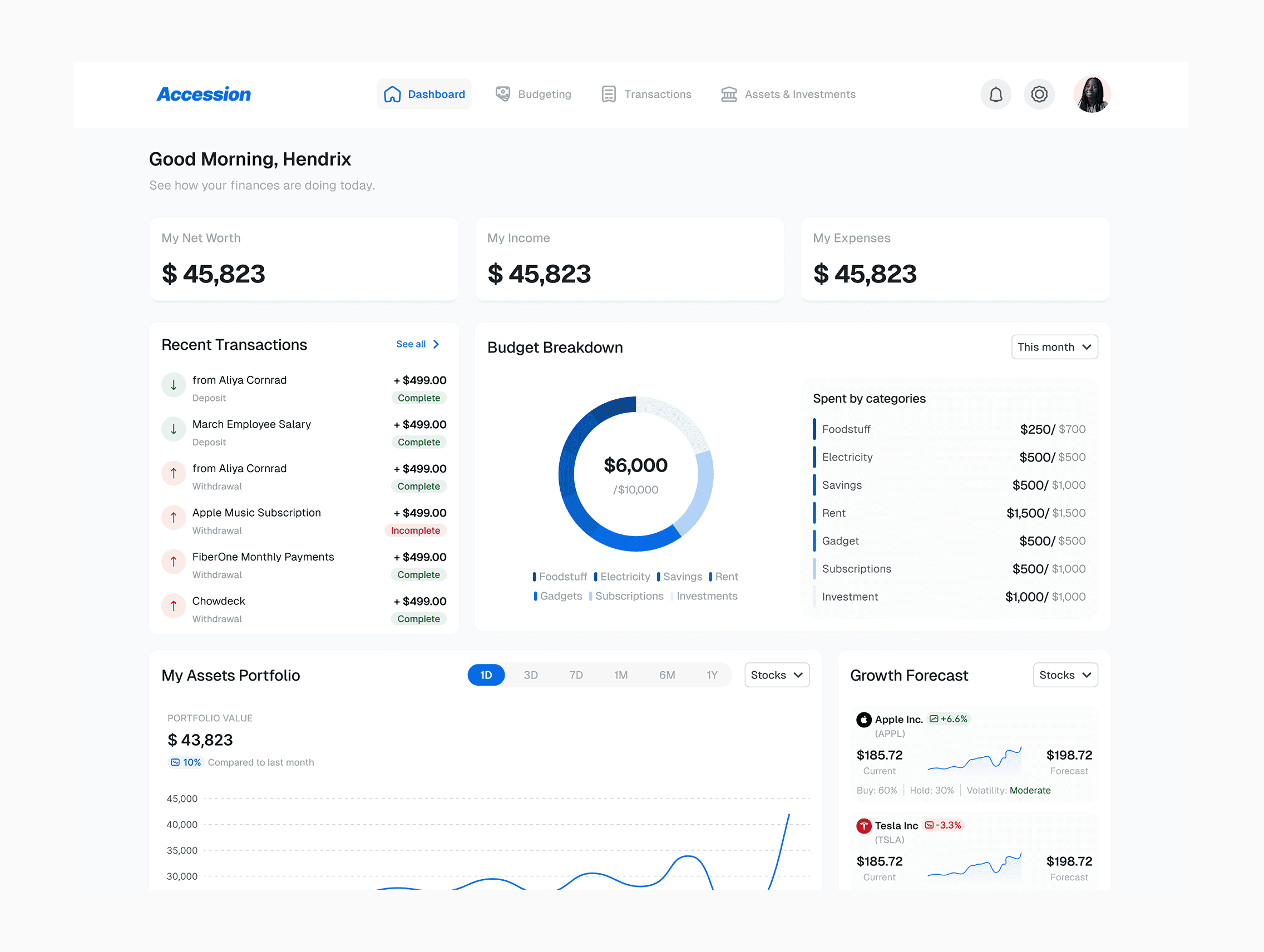
Task: Click March Employee Salary deposit arrow icon
Action: point(174,429)
